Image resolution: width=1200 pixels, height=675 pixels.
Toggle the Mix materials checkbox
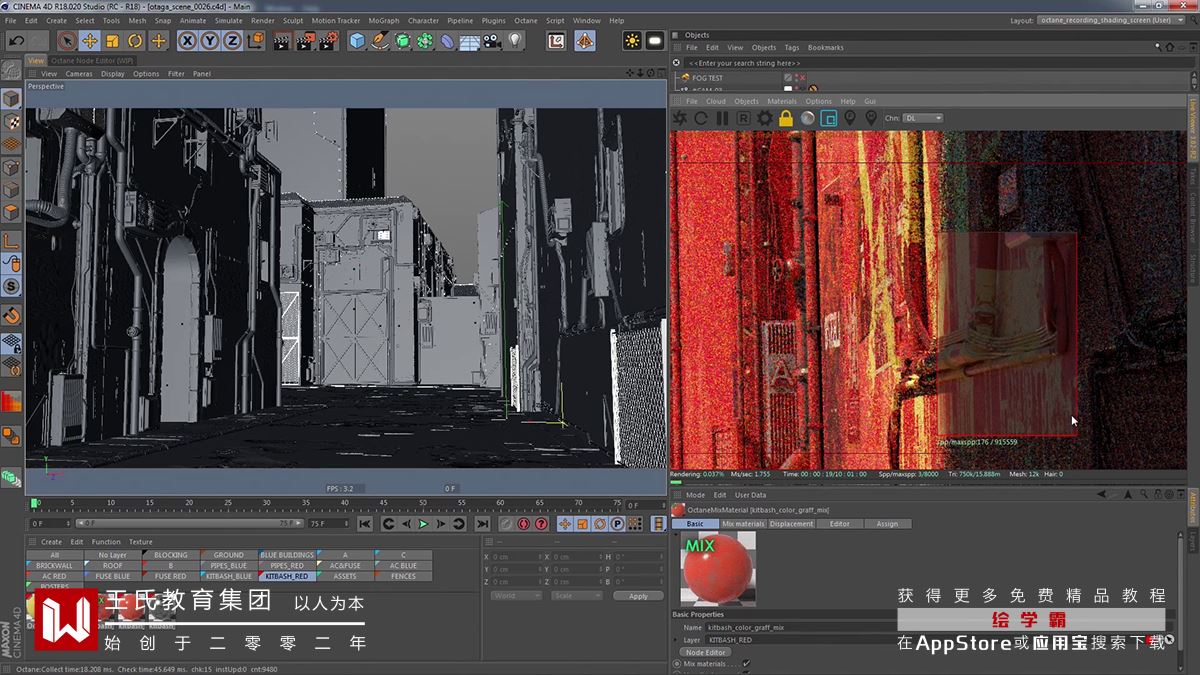747,663
